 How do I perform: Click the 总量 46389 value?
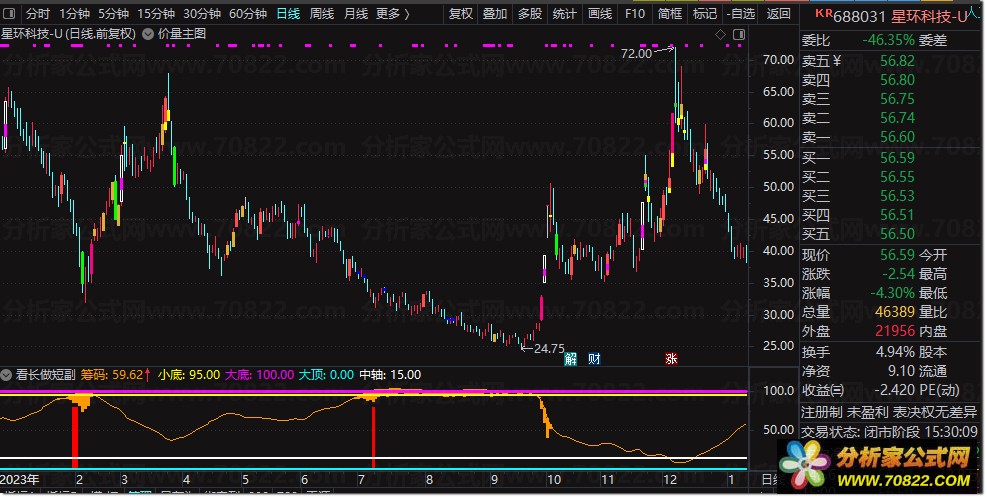pos(894,311)
